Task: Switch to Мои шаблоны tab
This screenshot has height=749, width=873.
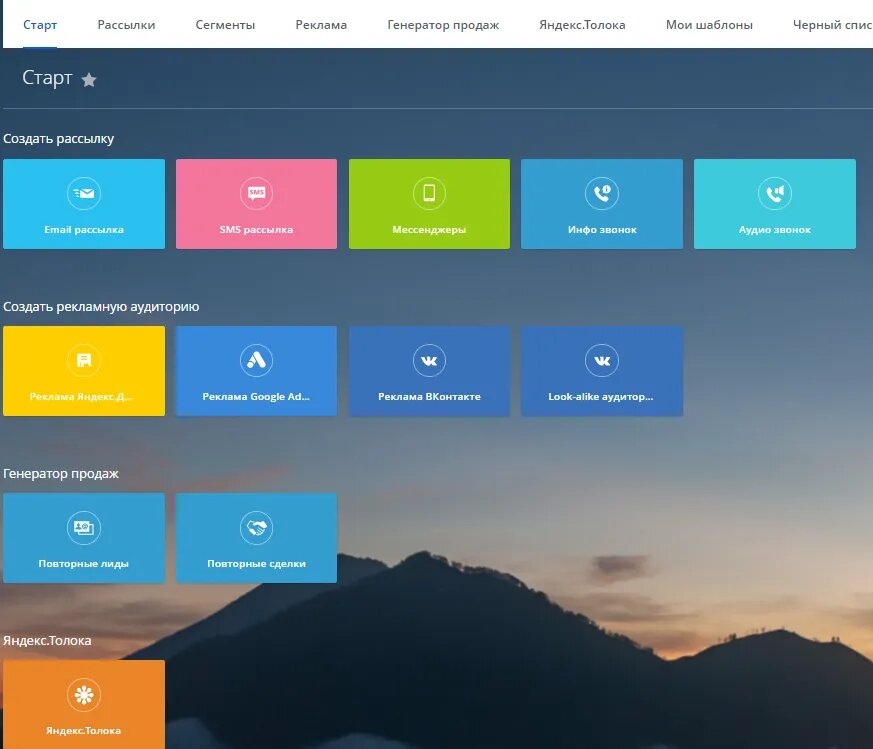Action: [x=709, y=25]
